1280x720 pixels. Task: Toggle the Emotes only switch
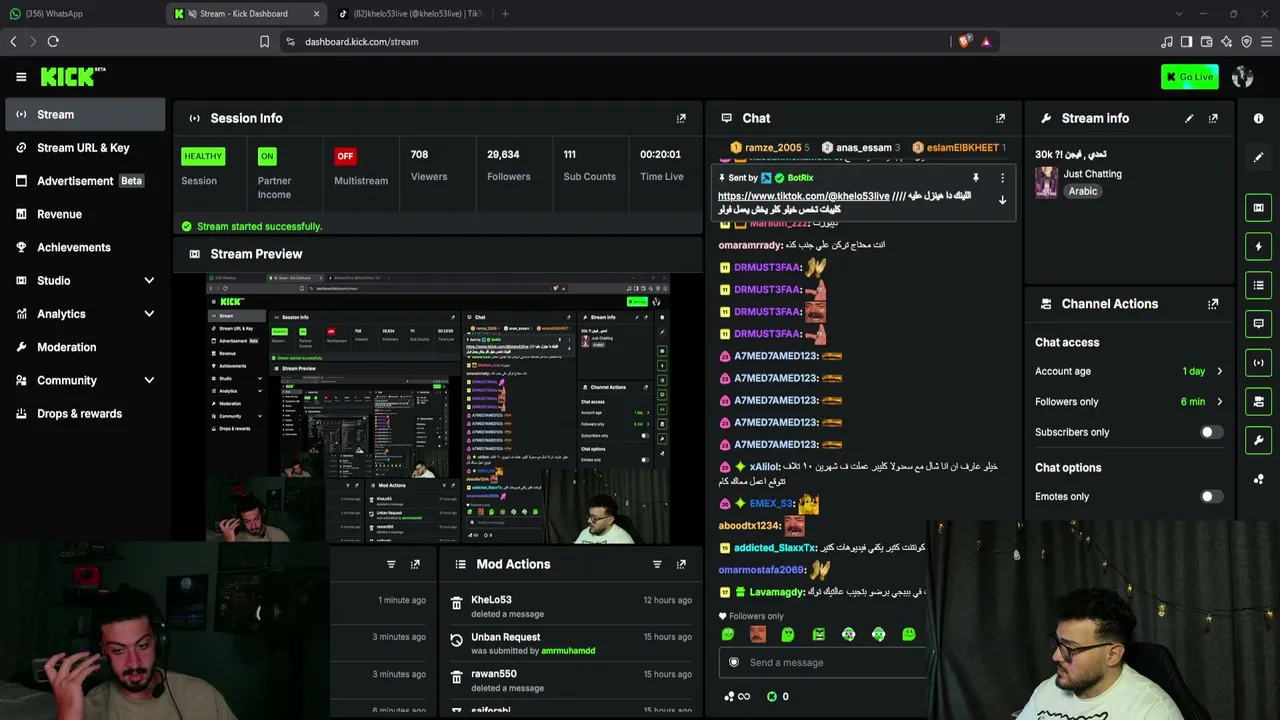pos(1211,497)
